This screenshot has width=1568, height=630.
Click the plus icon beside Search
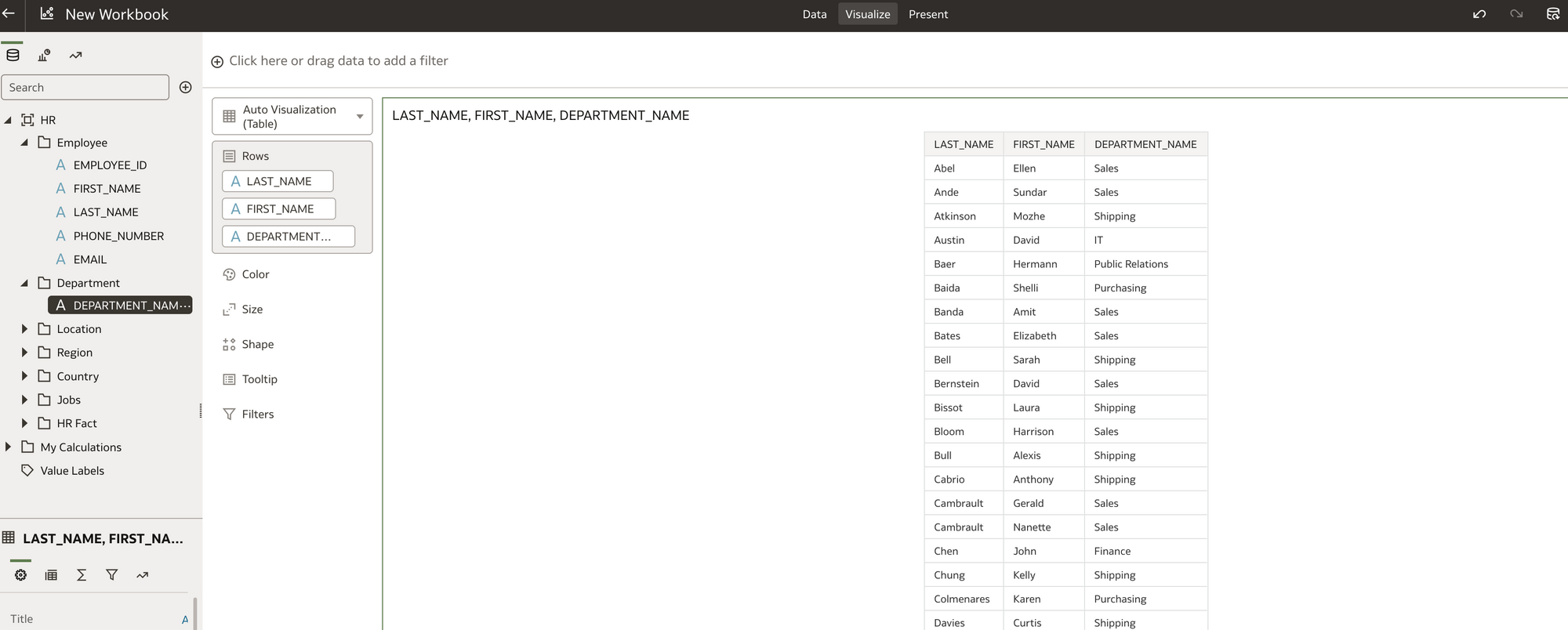click(186, 87)
